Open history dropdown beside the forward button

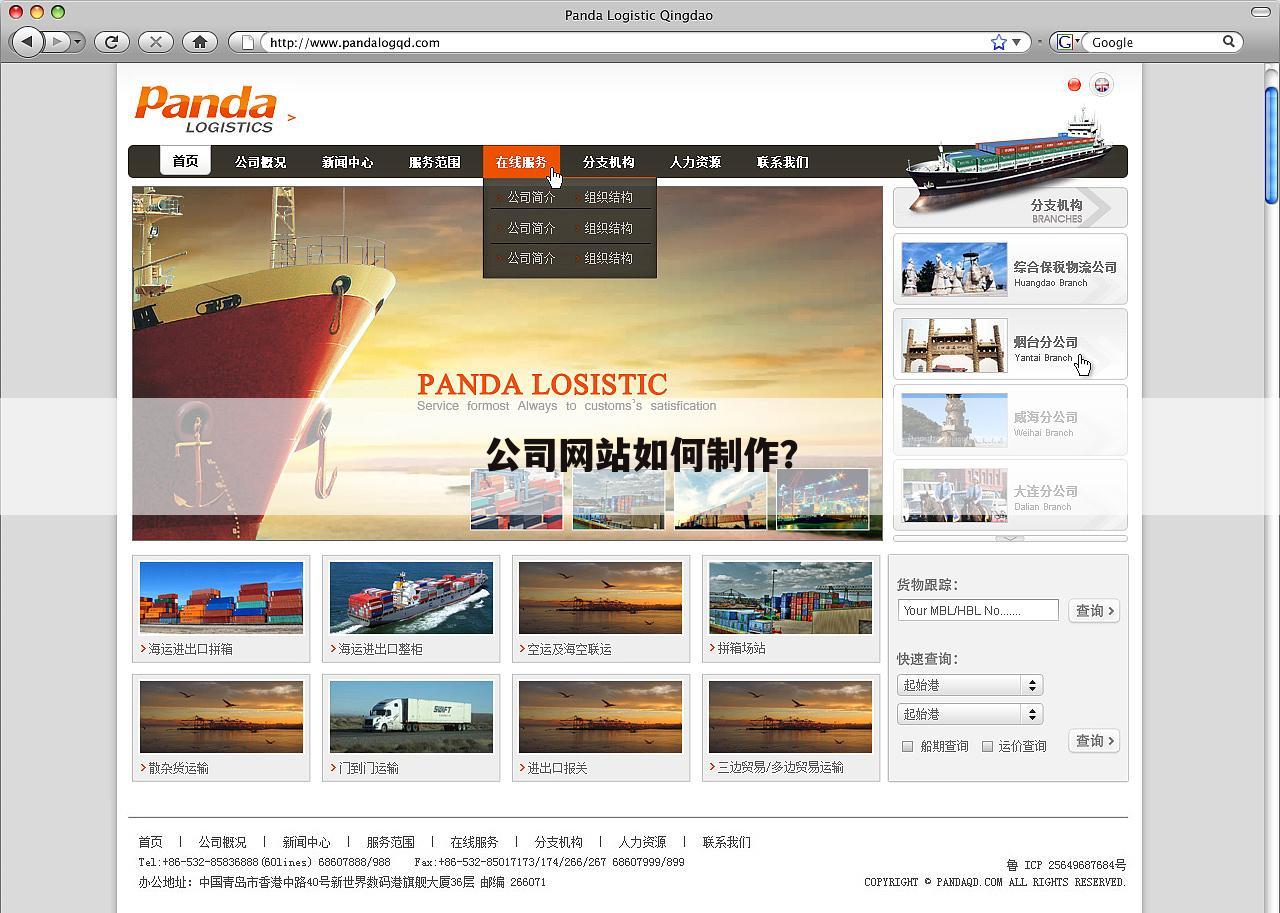coord(79,42)
